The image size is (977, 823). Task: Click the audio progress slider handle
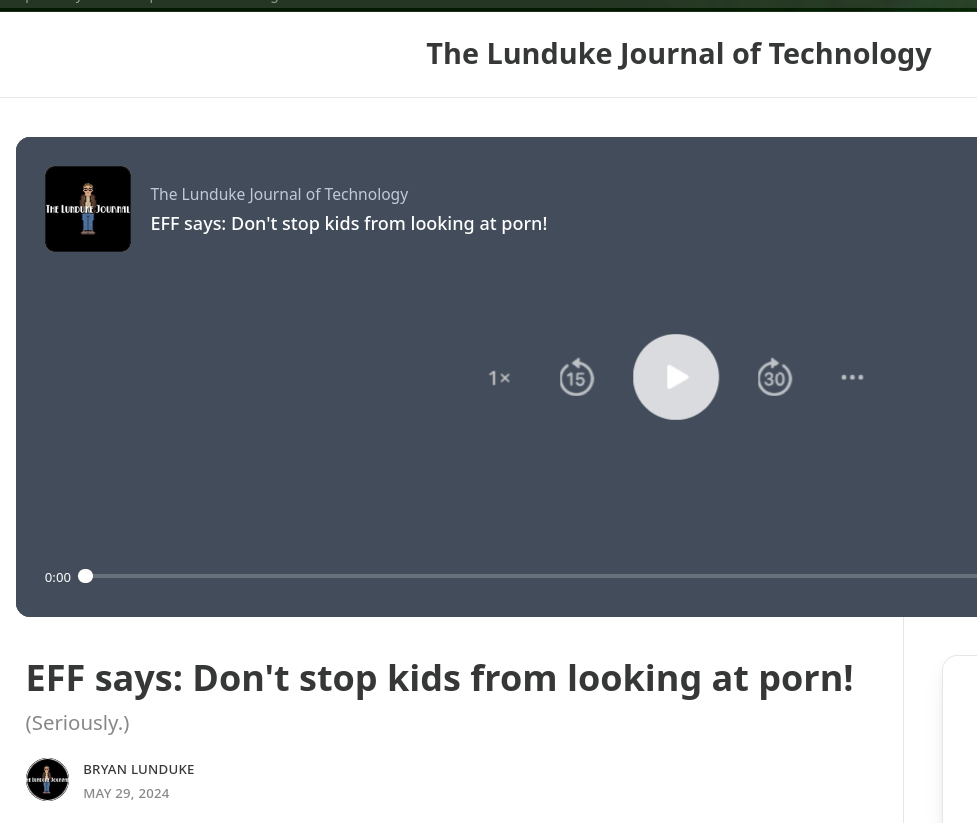point(85,576)
